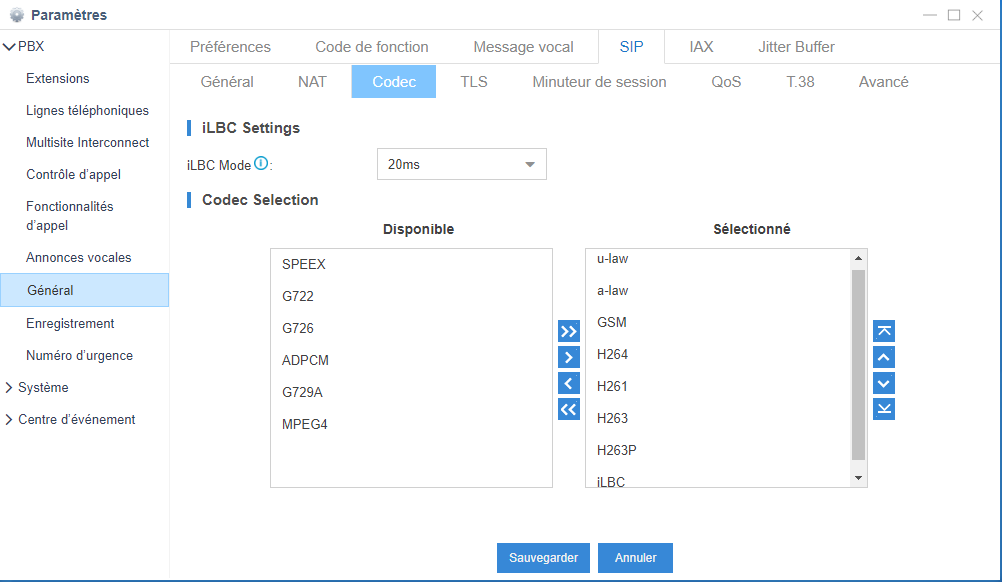Open Extensions in the left sidebar
1002x582 pixels.
(58, 79)
